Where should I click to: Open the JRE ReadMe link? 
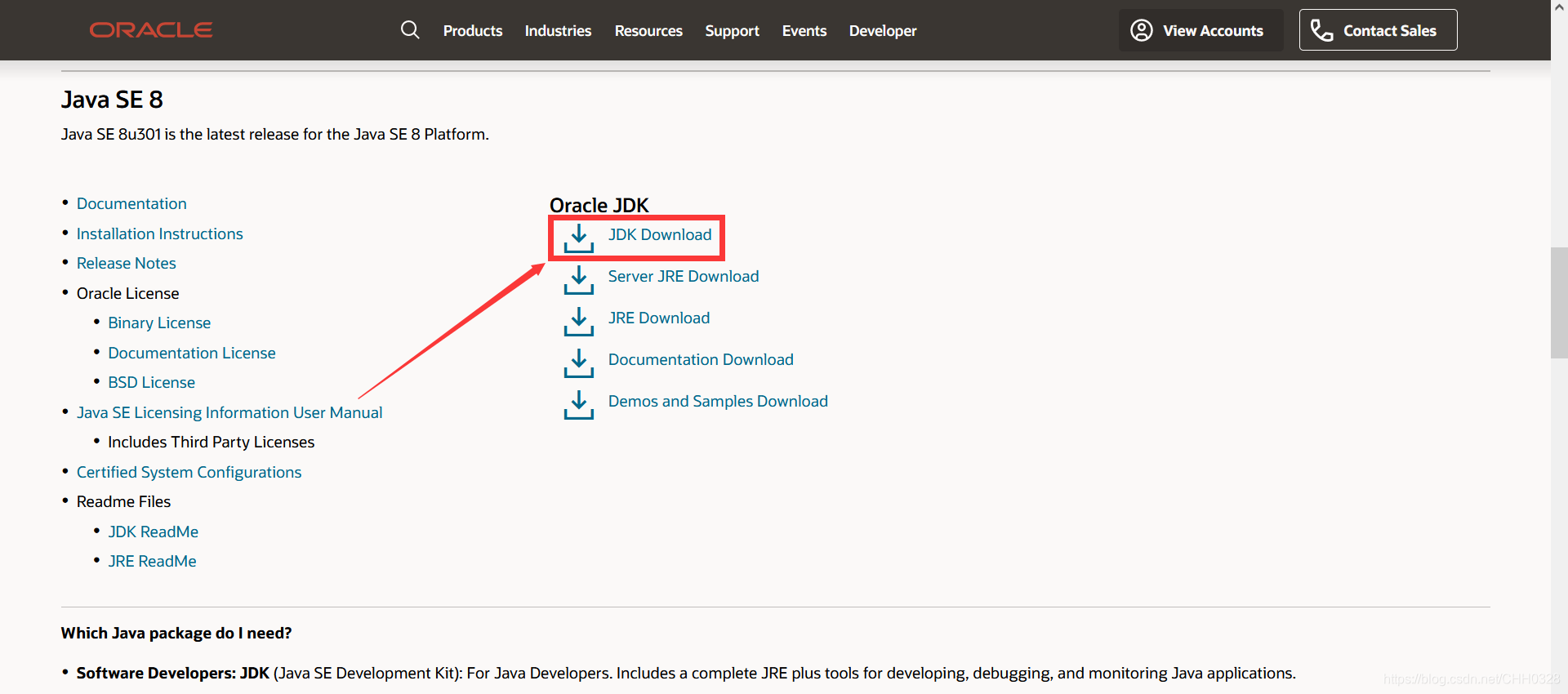coord(153,561)
